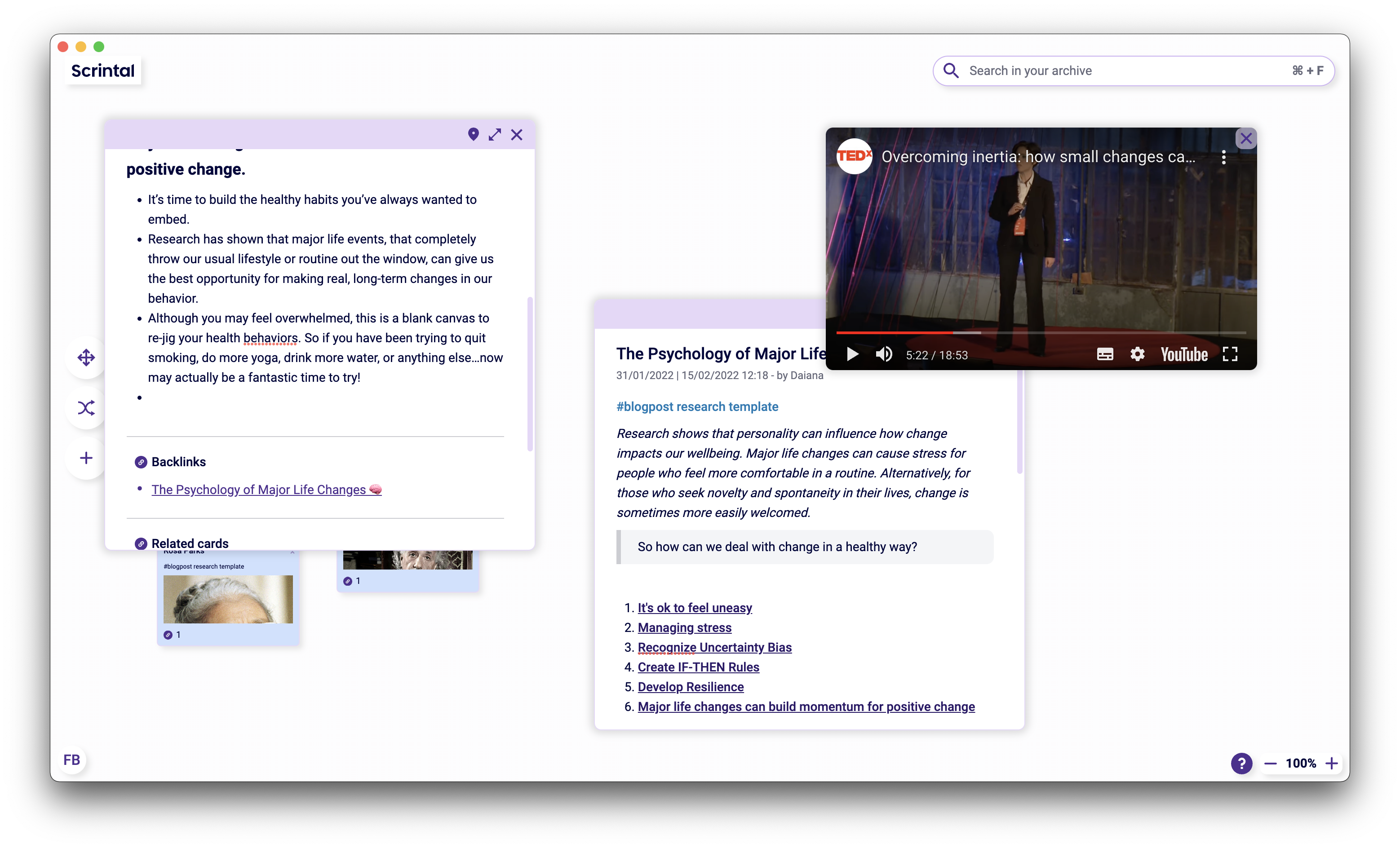
Task: Enter video fullscreen mode
Action: click(x=1230, y=354)
